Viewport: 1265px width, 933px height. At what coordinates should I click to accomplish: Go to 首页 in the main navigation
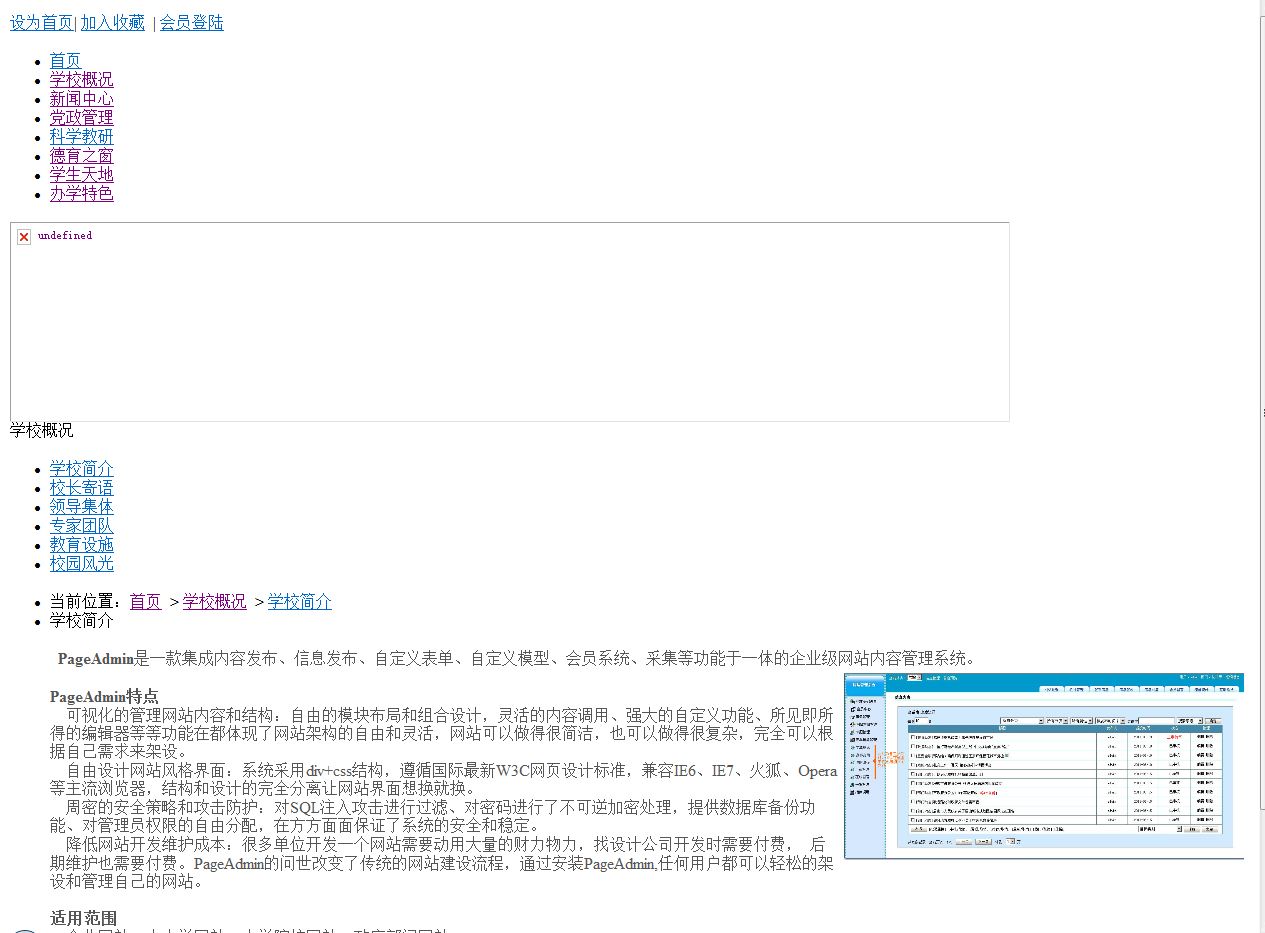click(66, 61)
